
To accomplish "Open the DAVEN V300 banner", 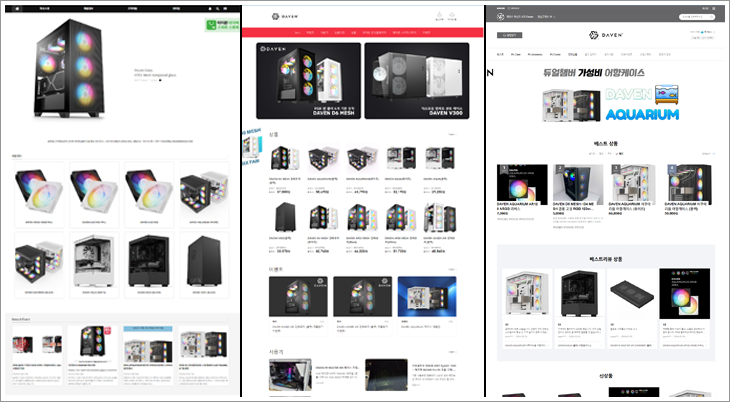I will coord(417,81).
